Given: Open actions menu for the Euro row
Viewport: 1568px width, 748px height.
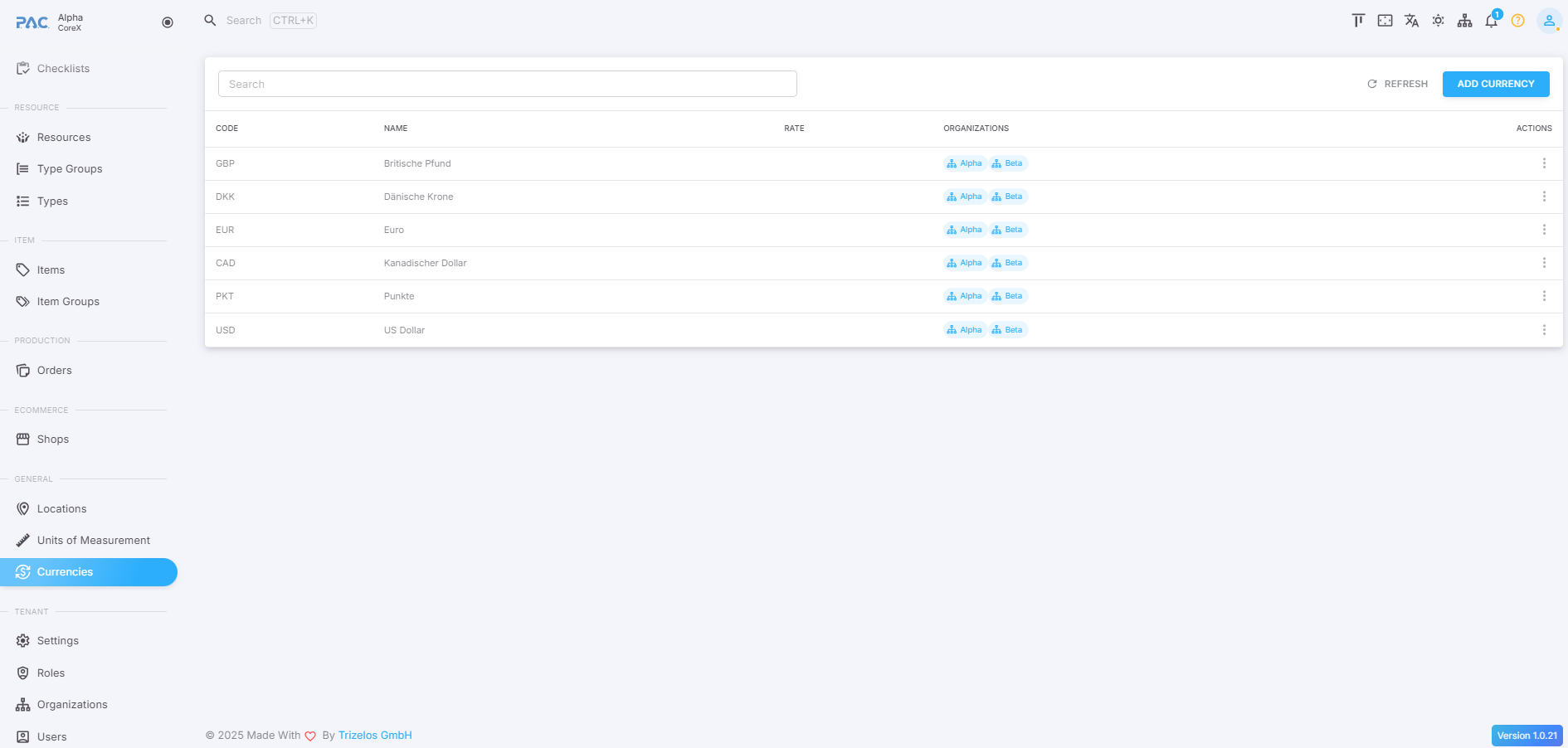Looking at the screenshot, I should tap(1544, 230).
